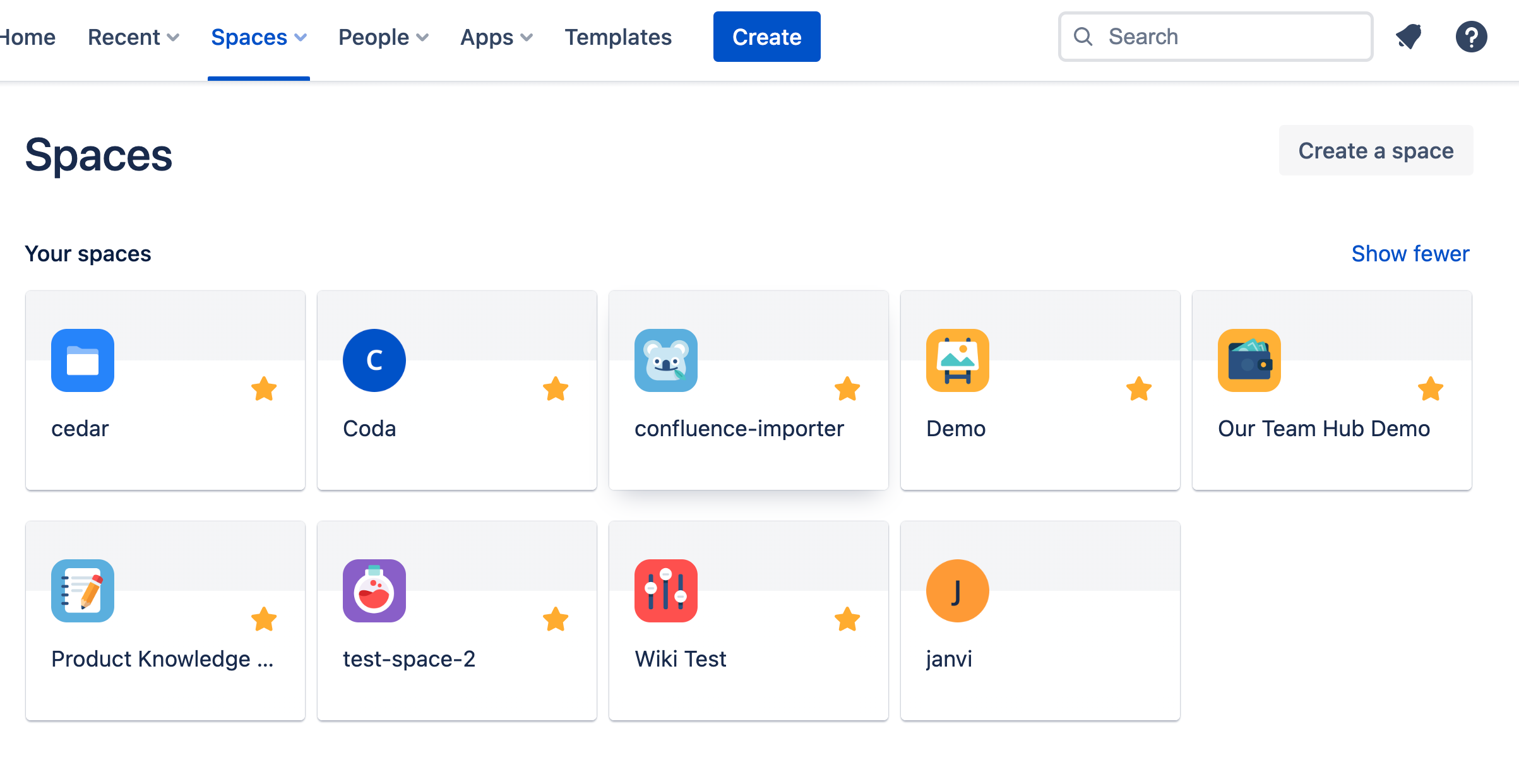Click the test-space-2 potion flask icon
This screenshot has width=1519, height=784.
pos(374,591)
